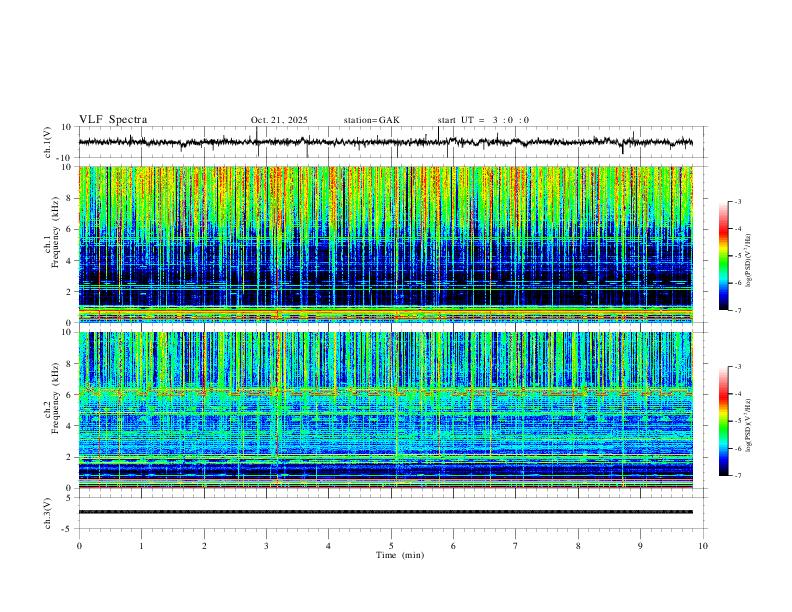Click the "ch.1(V)" axis label
This screenshot has height=612, width=792.
[48, 142]
